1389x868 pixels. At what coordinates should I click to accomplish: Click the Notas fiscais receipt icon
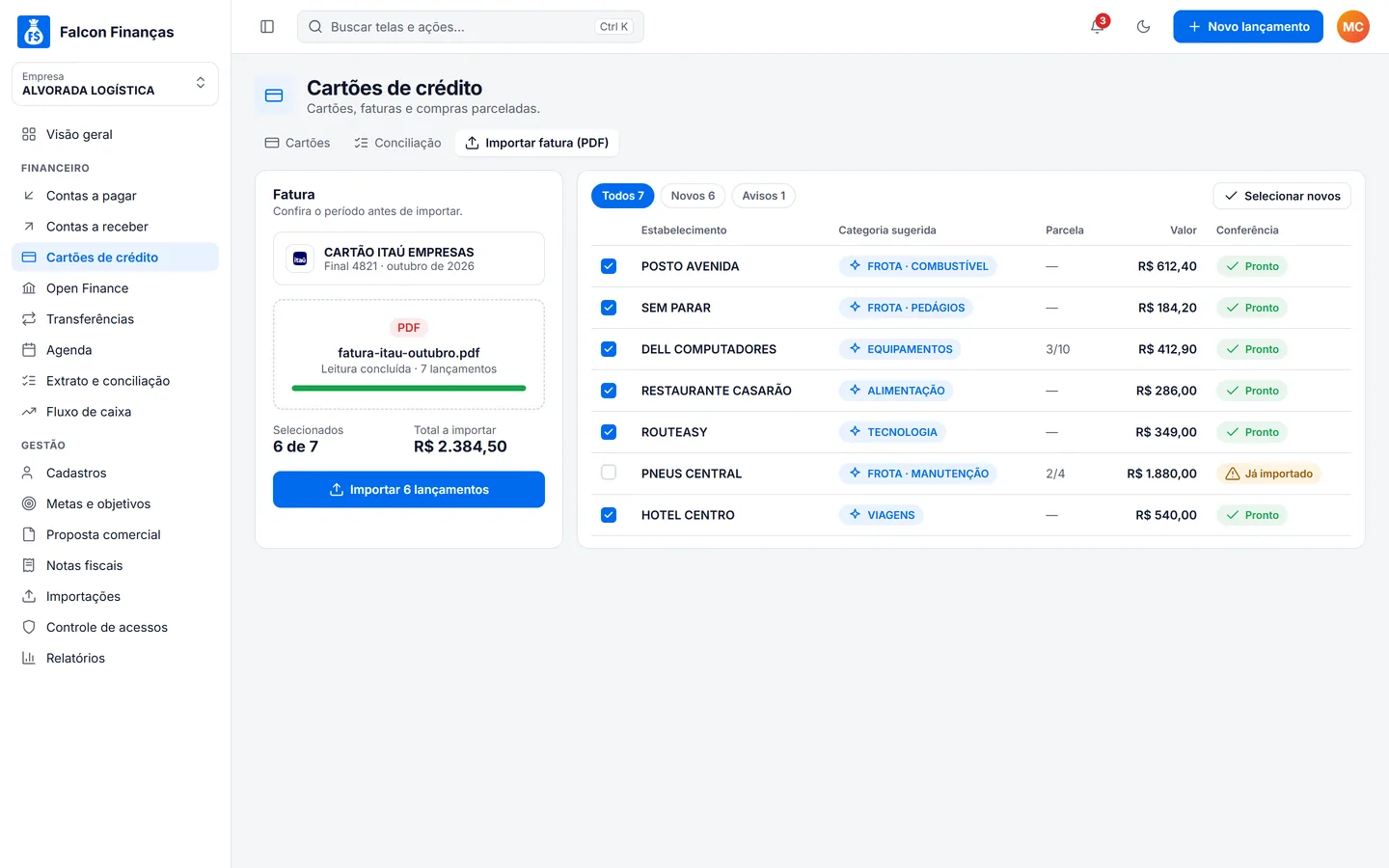(29, 566)
